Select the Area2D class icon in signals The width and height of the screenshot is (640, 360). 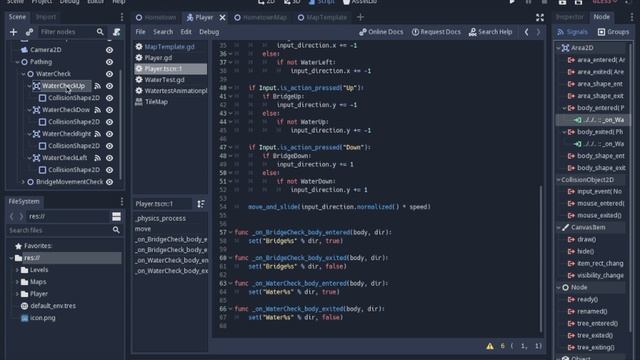click(x=565, y=48)
